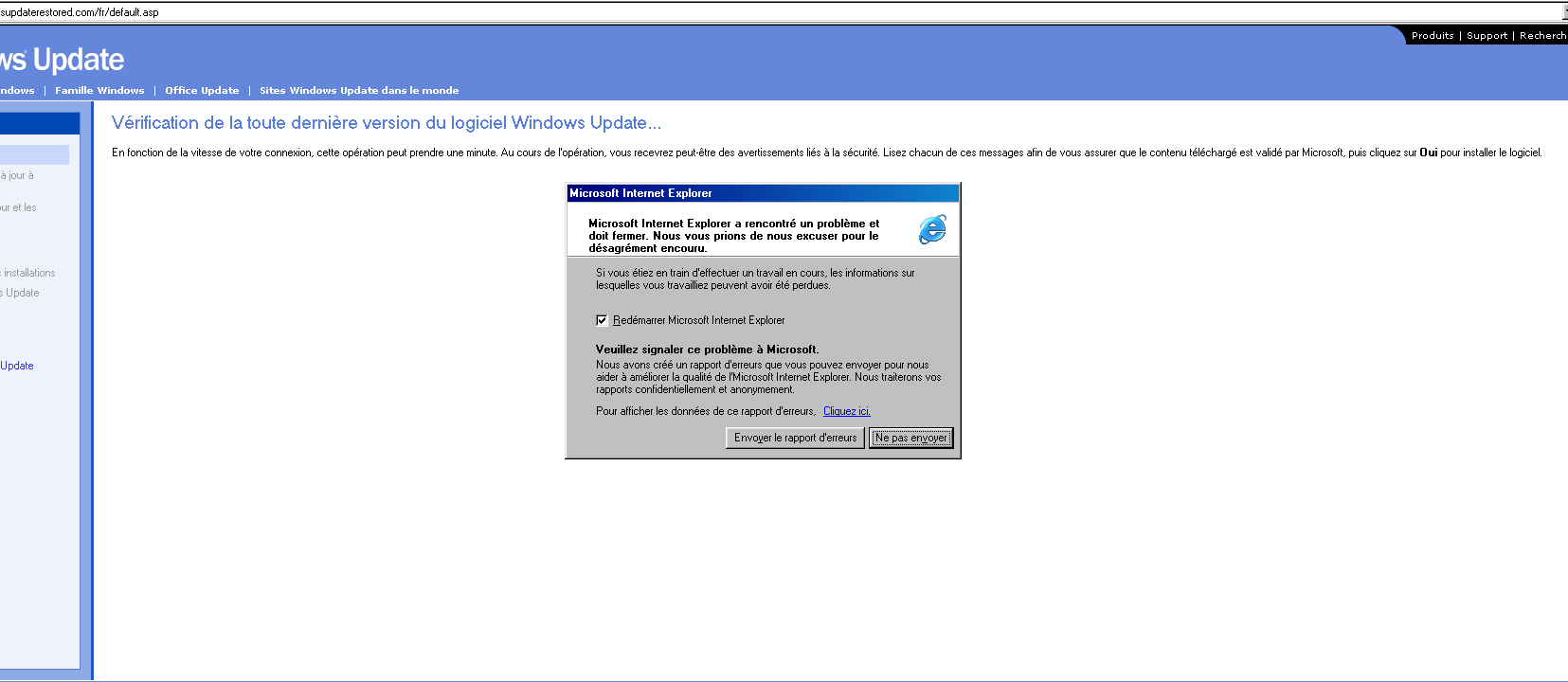
Task: Click the sidebar entry ending 'et les'
Action: tap(18, 207)
